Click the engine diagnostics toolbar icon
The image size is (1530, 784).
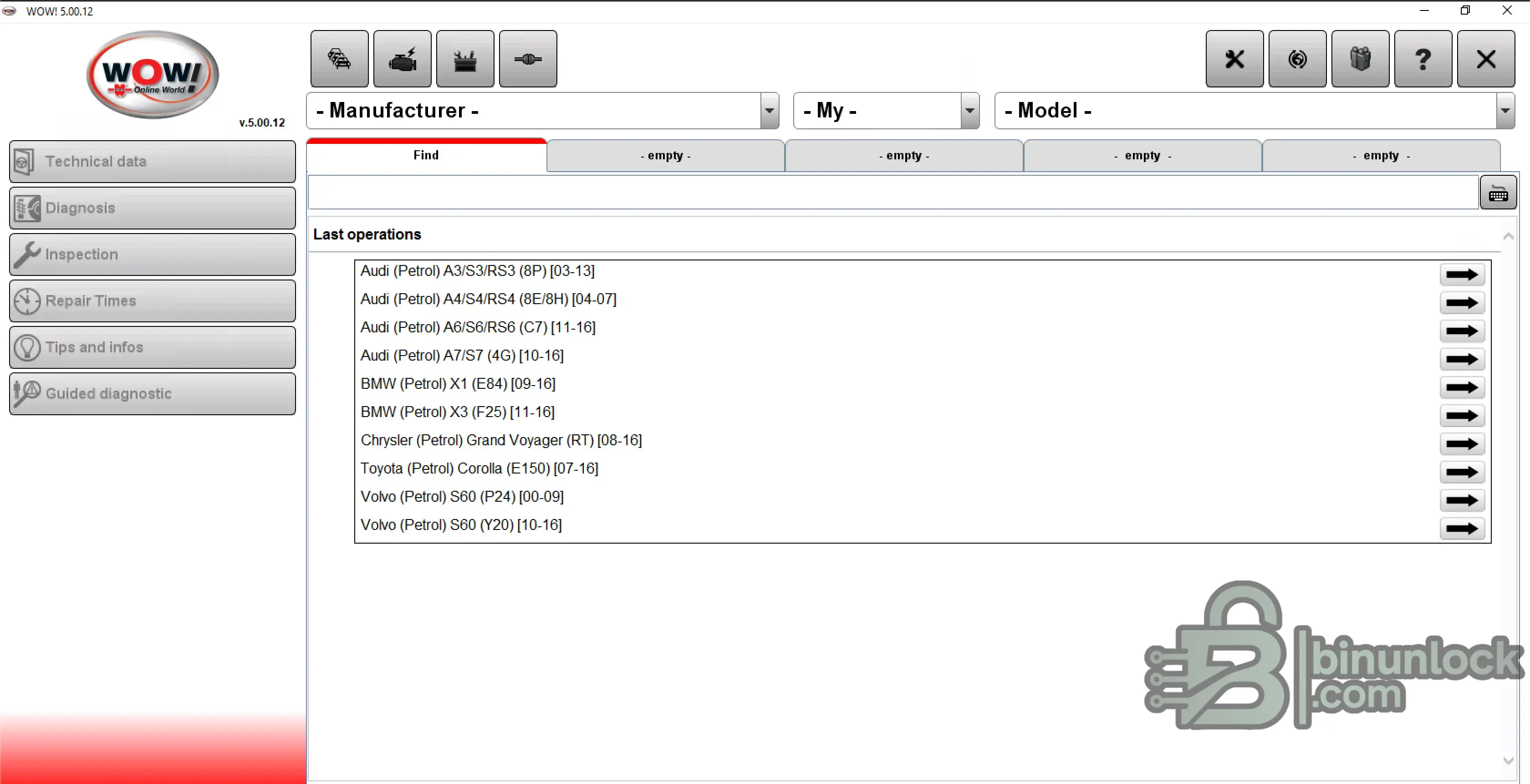click(402, 59)
